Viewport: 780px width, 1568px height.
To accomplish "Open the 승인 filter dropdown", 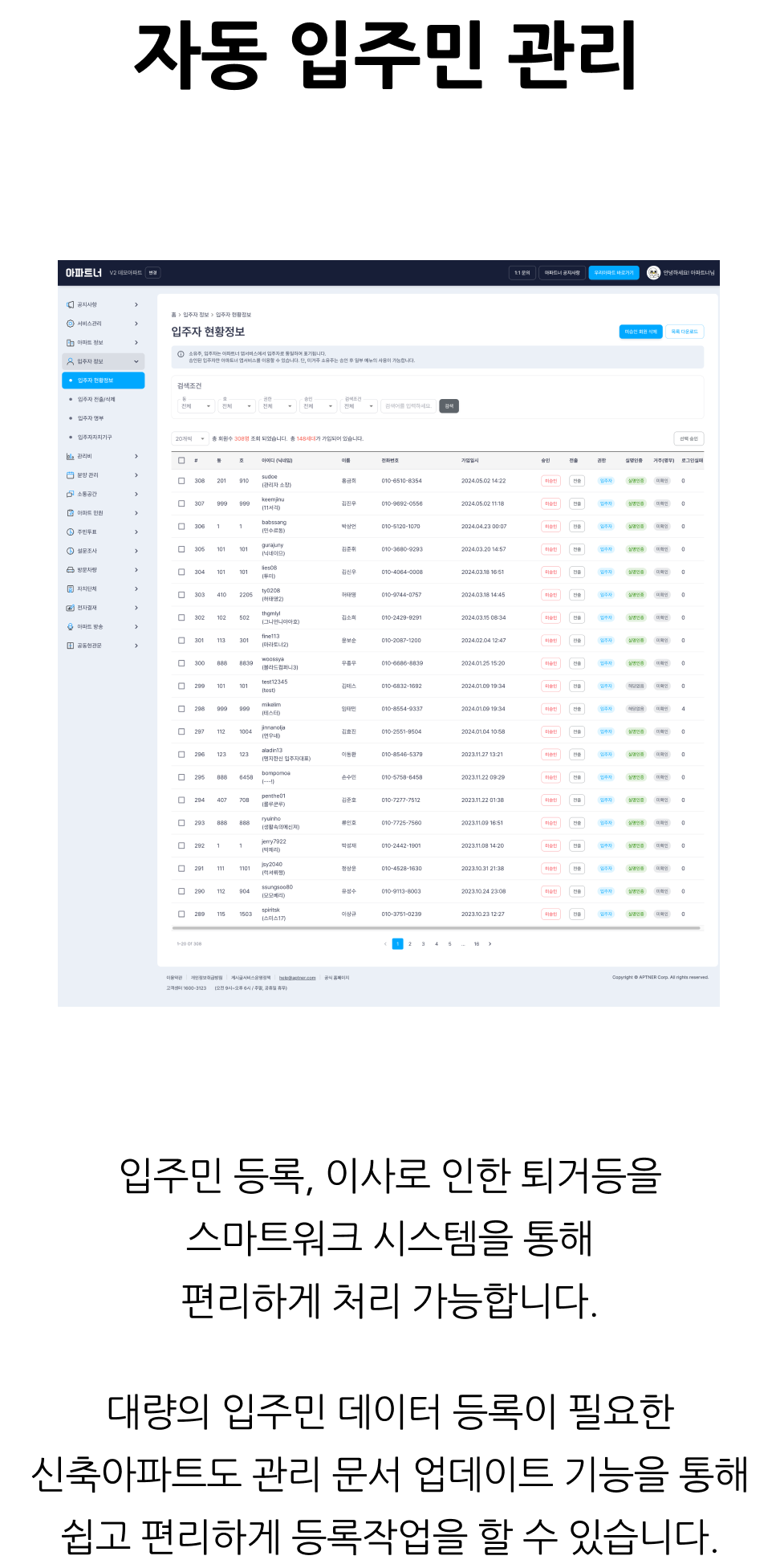I will point(318,406).
